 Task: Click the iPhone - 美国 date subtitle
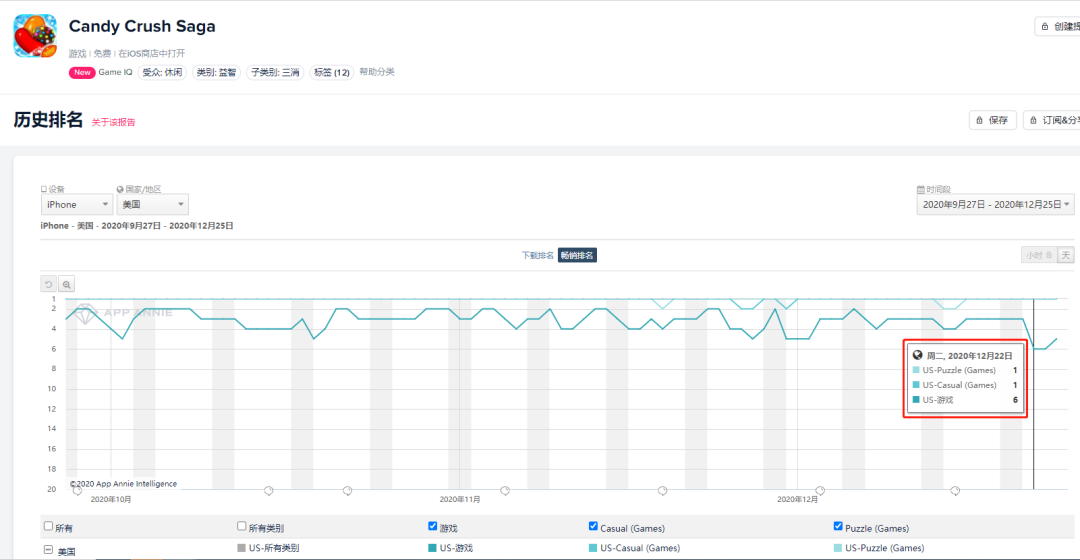(x=137, y=226)
